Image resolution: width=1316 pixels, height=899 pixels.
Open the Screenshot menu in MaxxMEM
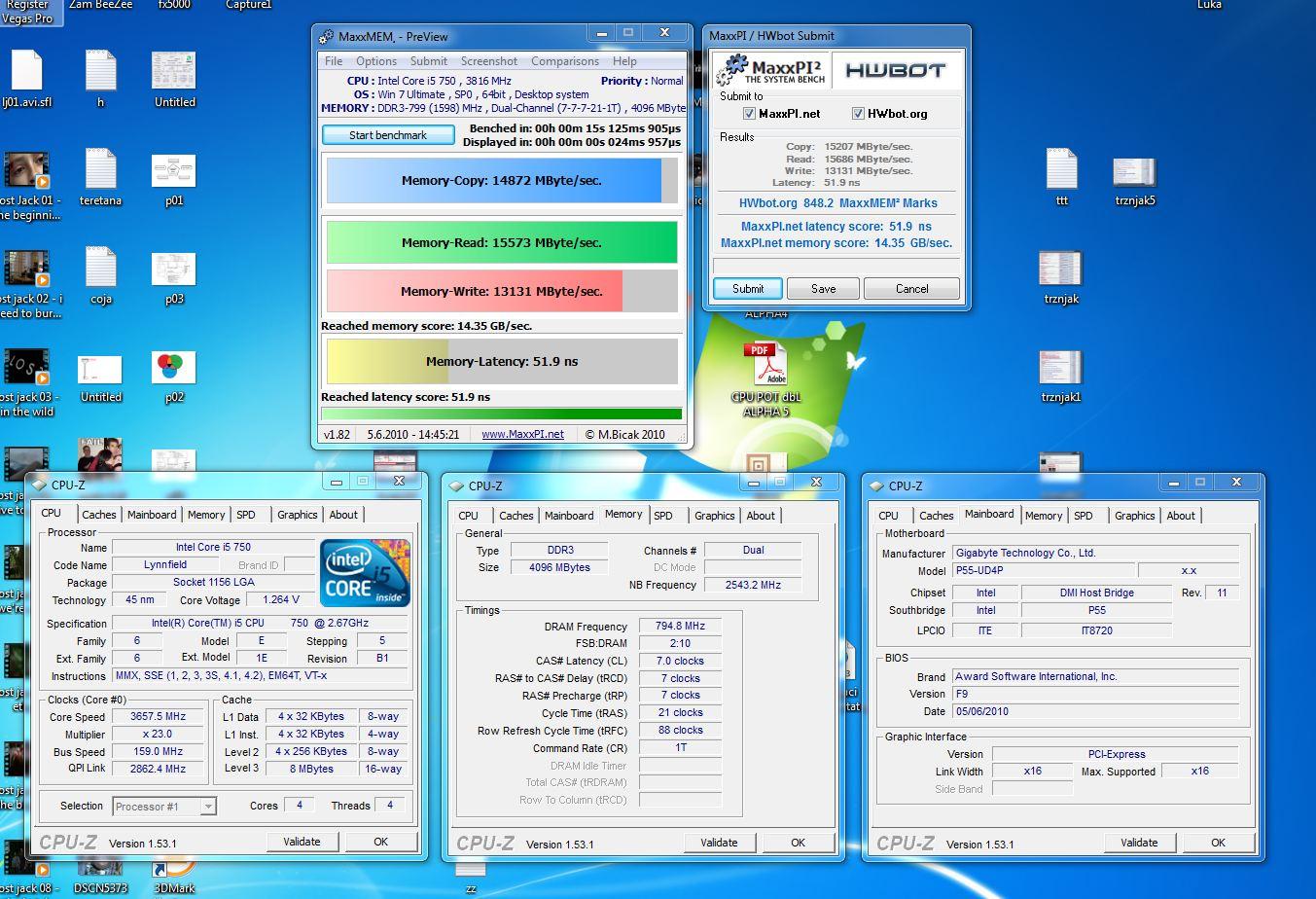coord(489,60)
